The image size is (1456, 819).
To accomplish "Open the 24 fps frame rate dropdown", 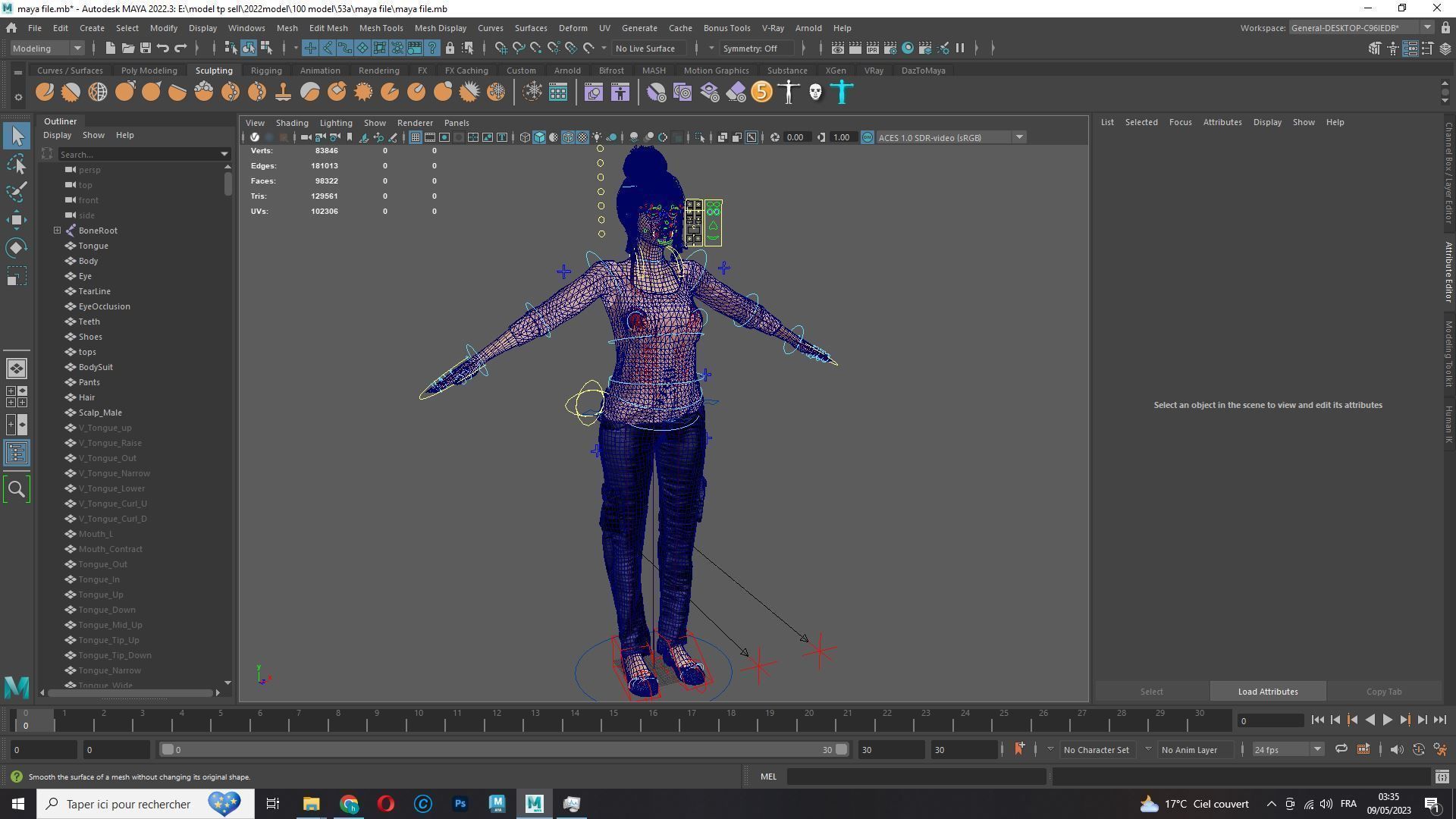I will (1287, 750).
